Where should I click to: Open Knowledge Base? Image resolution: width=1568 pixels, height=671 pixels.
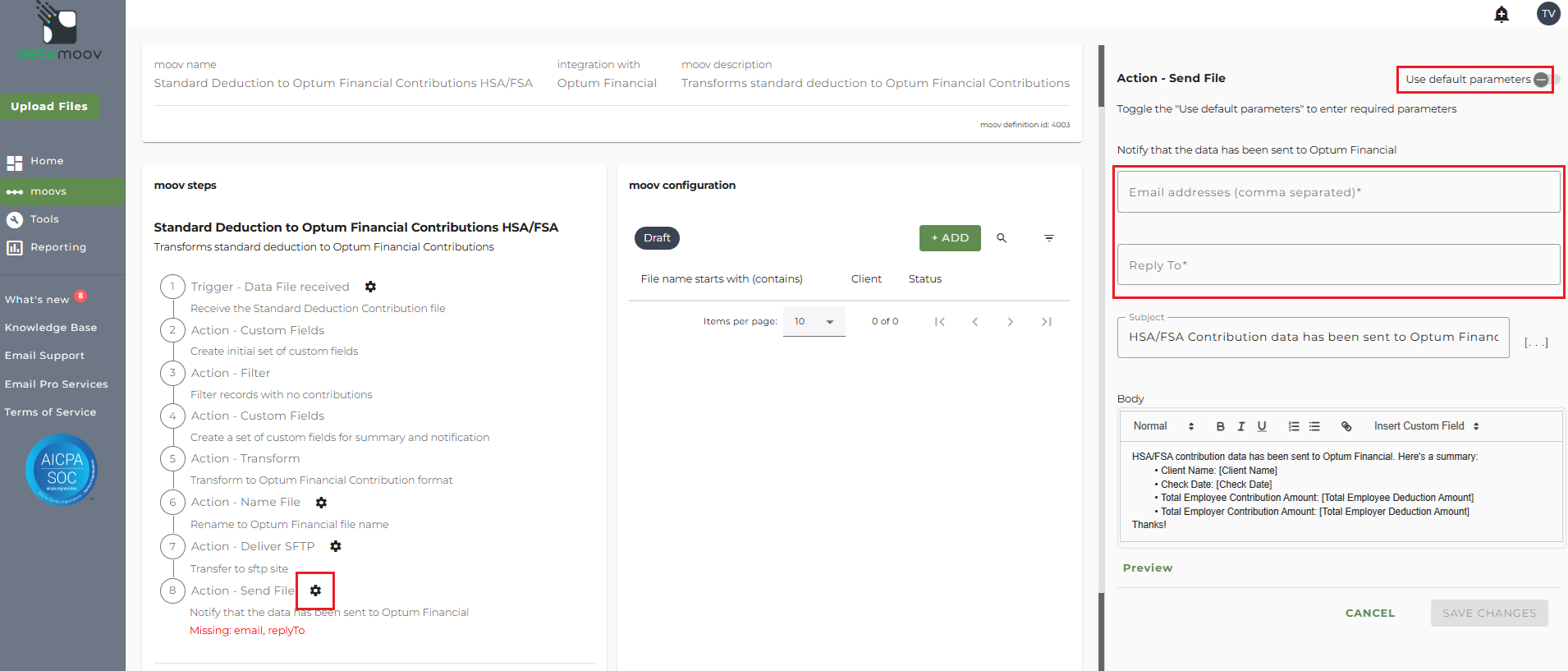coord(51,328)
